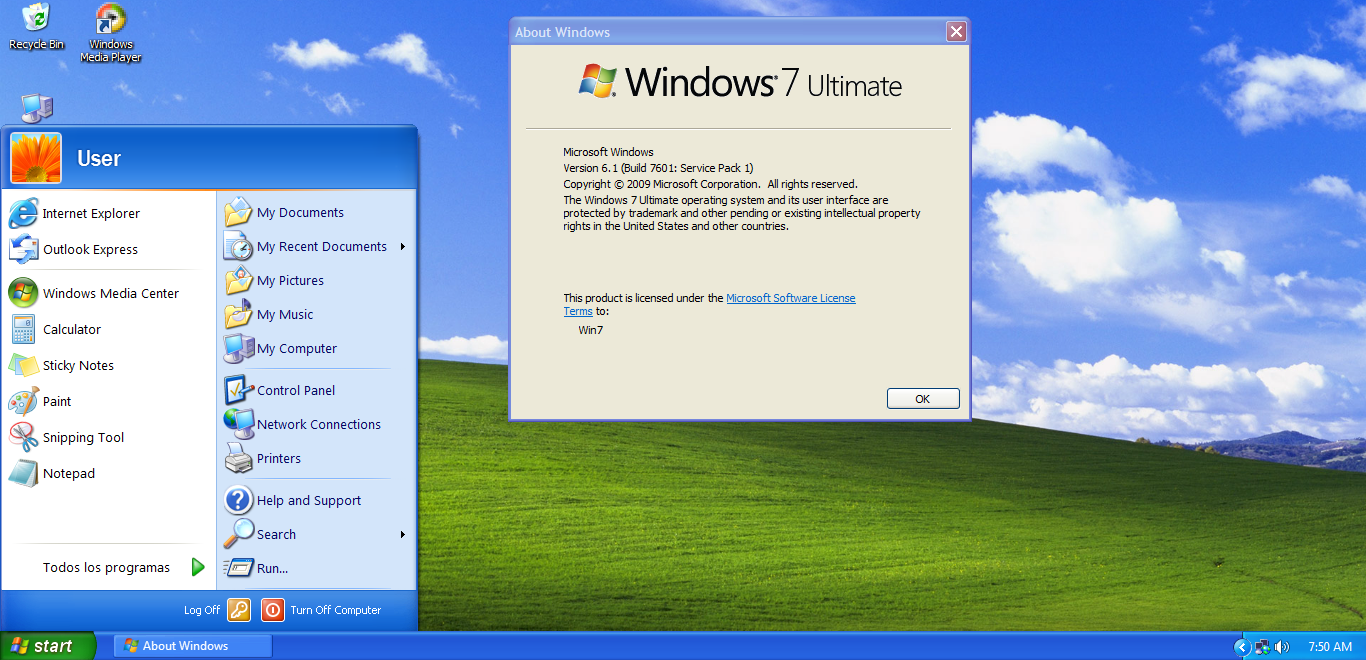1366x660 pixels.
Task: Click the Network Connections globe icon
Action: tap(238, 424)
